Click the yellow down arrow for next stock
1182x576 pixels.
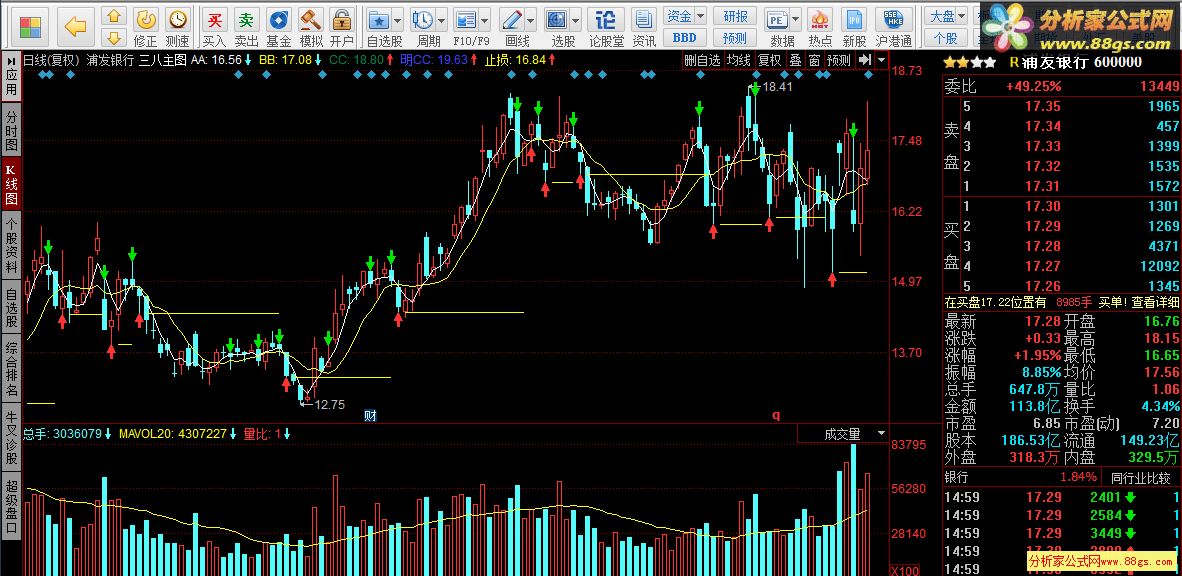114,36
